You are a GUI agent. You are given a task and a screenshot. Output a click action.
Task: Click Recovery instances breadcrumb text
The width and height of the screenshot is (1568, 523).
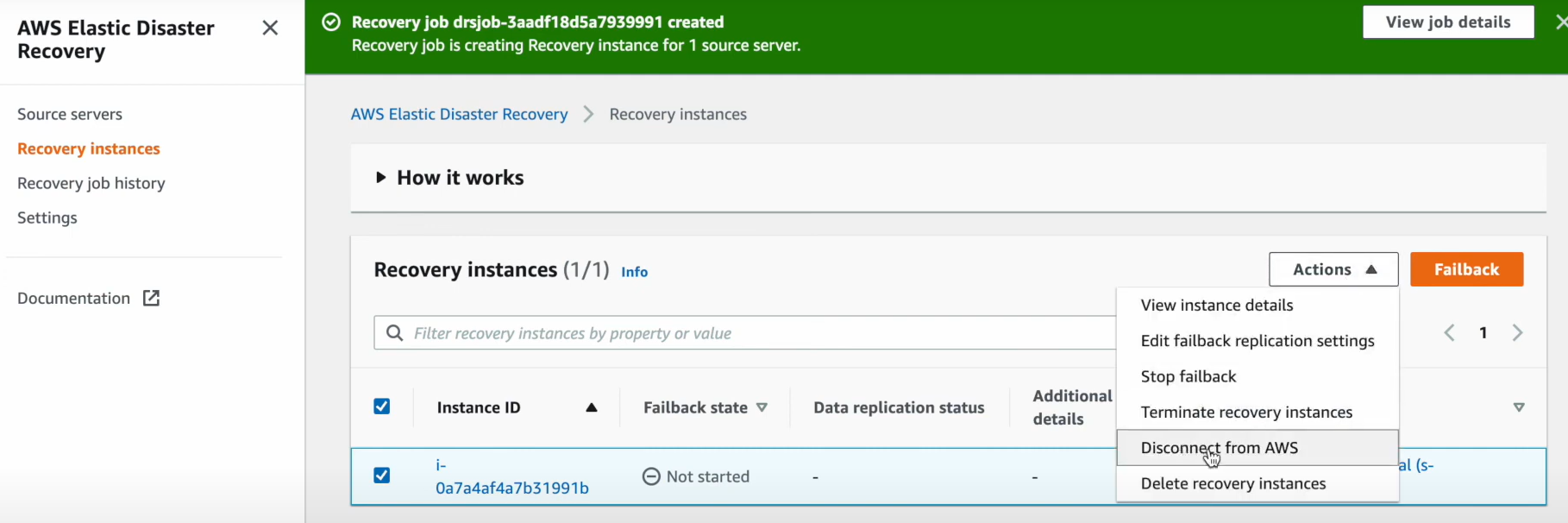click(x=678, y=115)
